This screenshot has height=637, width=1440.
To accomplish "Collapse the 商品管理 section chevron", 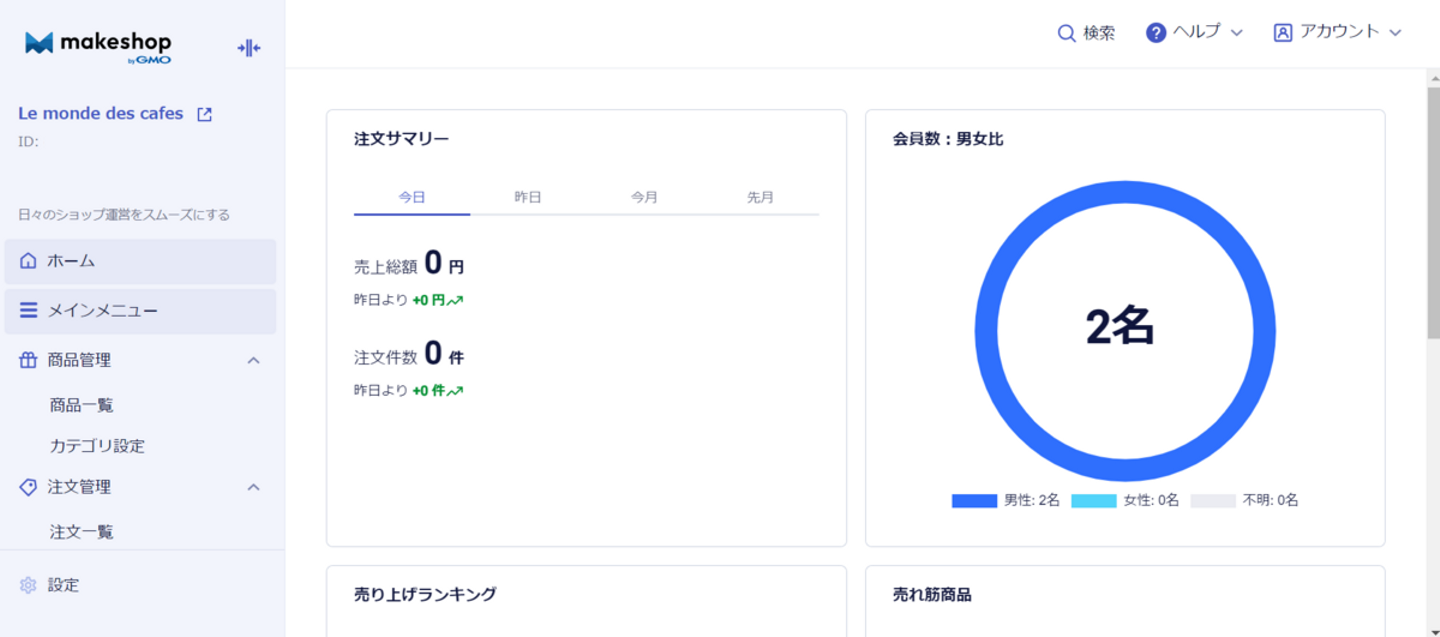I will coord(254,360).
